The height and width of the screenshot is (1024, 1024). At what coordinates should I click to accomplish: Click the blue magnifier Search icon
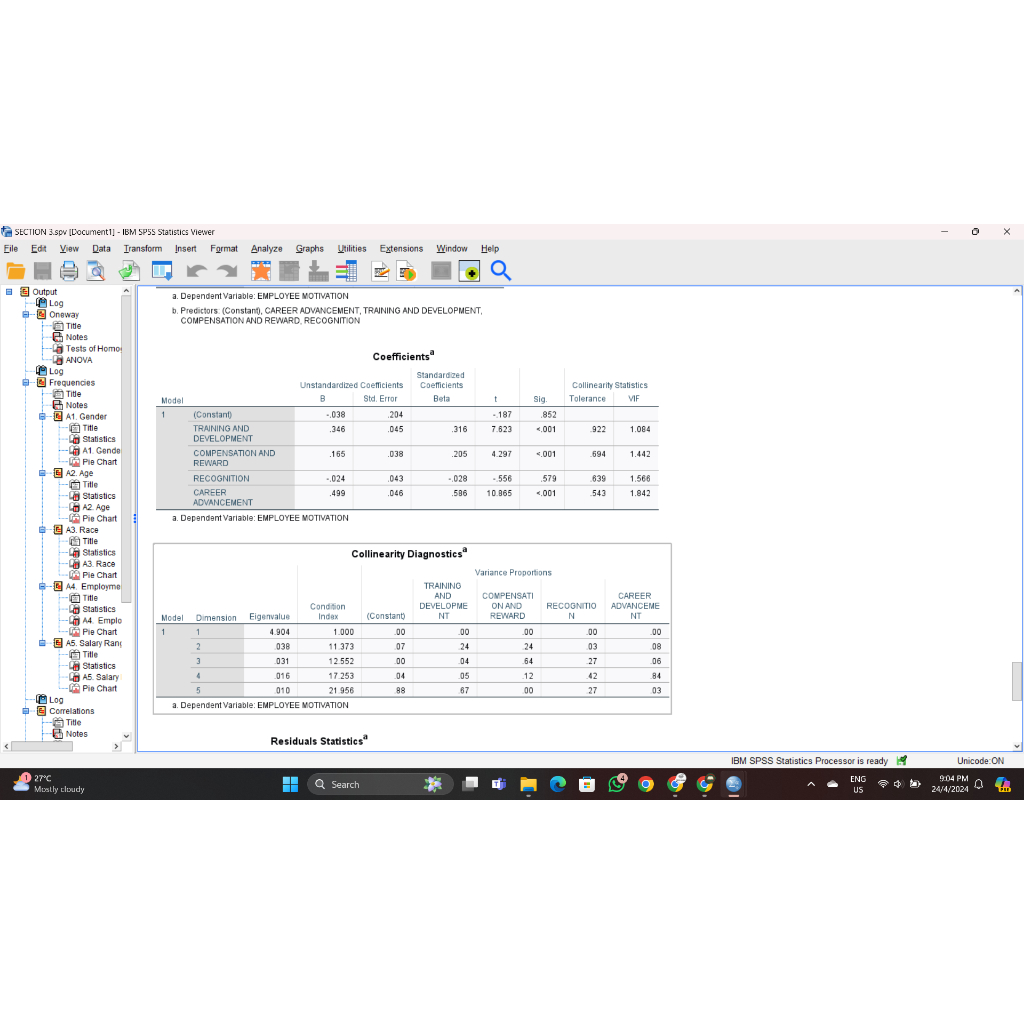point(501,271)
